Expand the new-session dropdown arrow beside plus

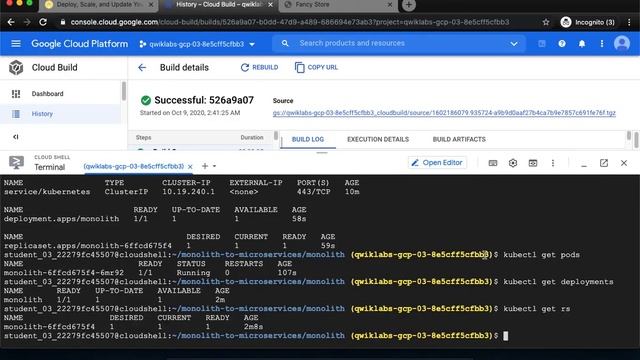pos(214,166)
